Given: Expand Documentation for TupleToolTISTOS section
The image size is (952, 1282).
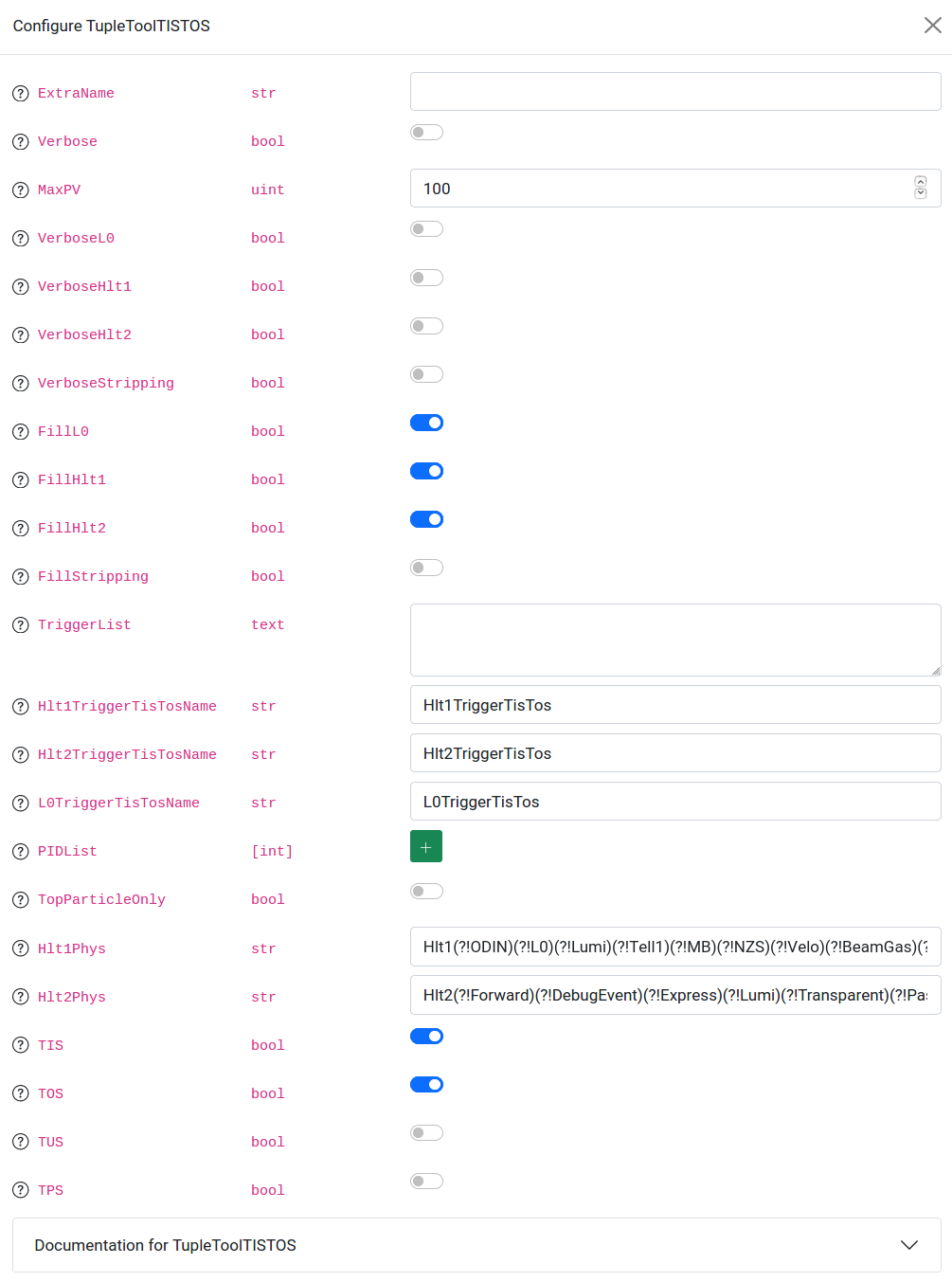Looking at the screenshot, I should pos(476,1245).
